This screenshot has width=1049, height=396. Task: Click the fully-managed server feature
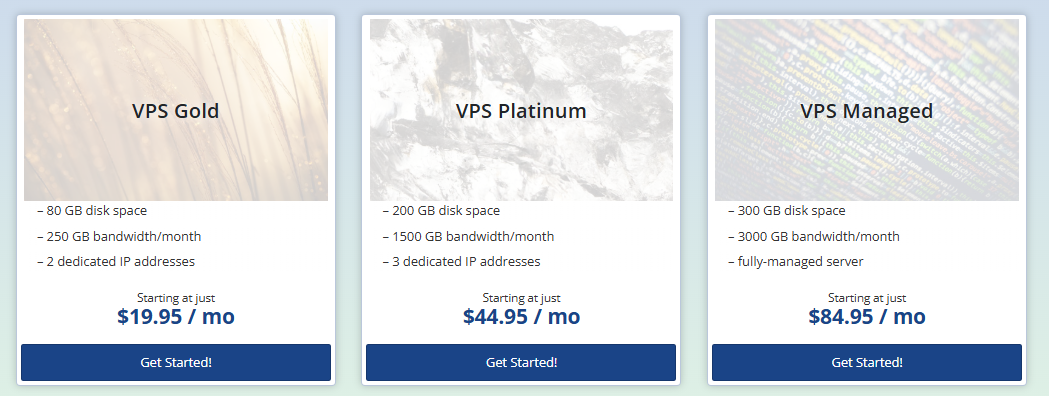pos(796,262)
